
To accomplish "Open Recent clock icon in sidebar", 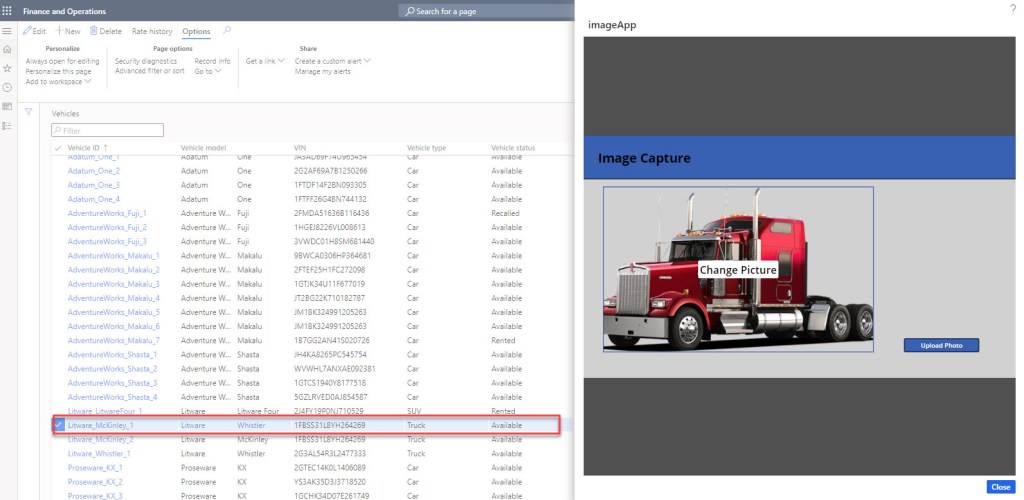I will tap(8, 87).
